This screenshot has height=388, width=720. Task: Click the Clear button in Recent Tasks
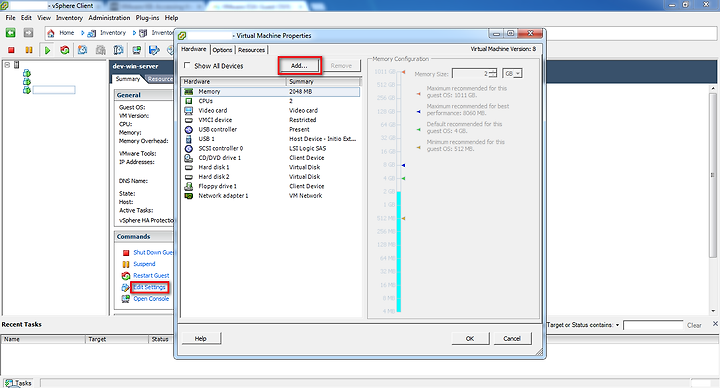[694, 325]
